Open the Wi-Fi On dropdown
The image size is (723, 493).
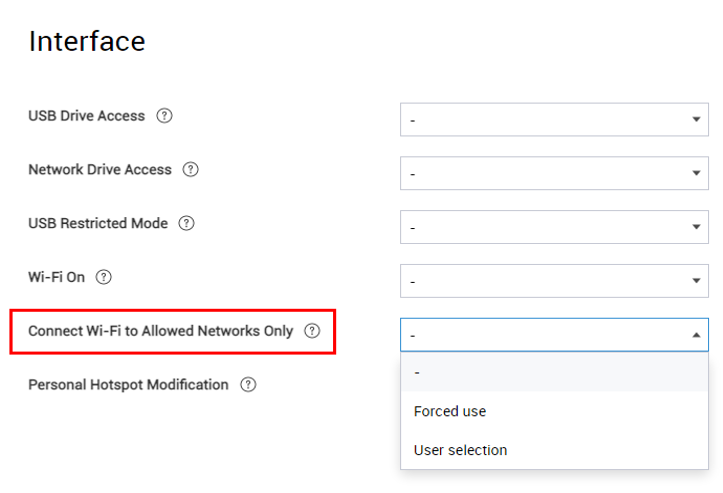coord(554,281)
